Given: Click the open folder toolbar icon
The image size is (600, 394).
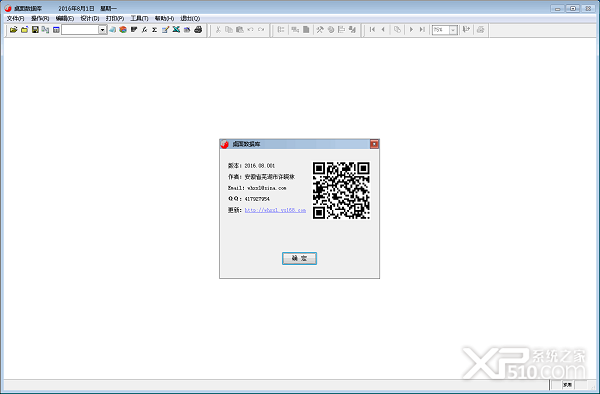Looking at the screenshot, I should [13, 30].
